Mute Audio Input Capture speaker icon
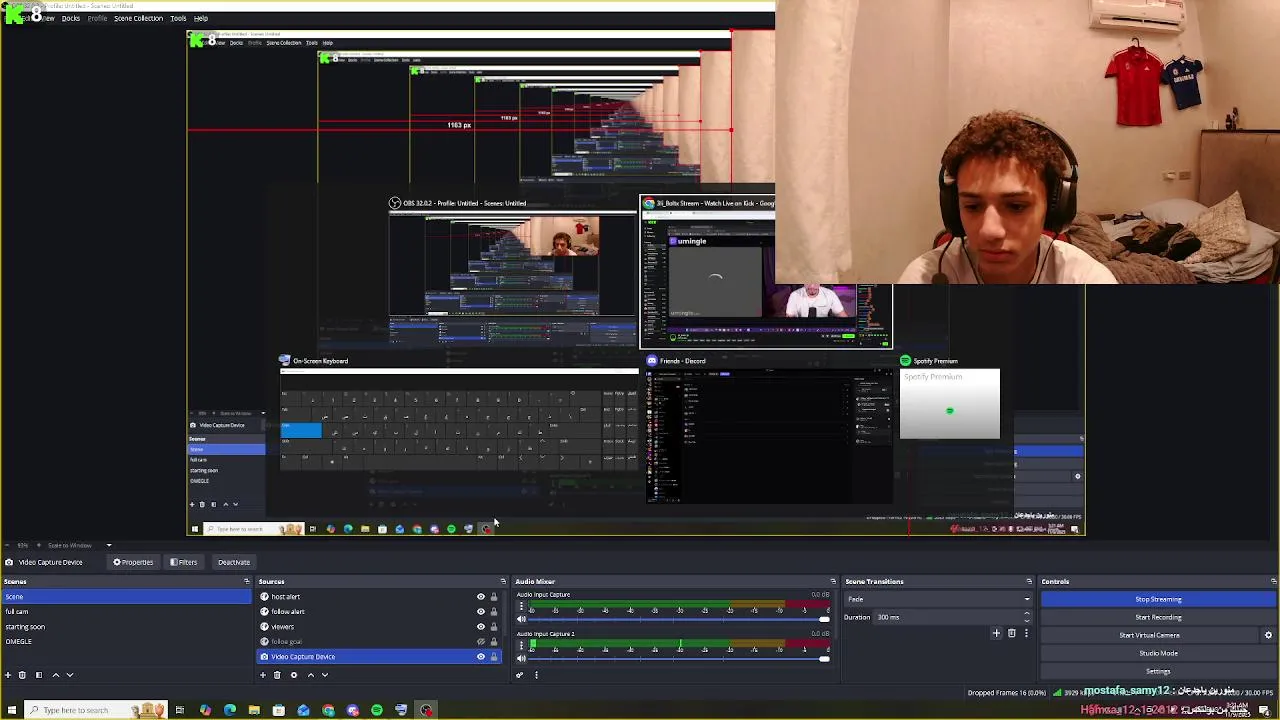Image resolution: width=1280 pixels, height=720 pixels. [521, 619]
